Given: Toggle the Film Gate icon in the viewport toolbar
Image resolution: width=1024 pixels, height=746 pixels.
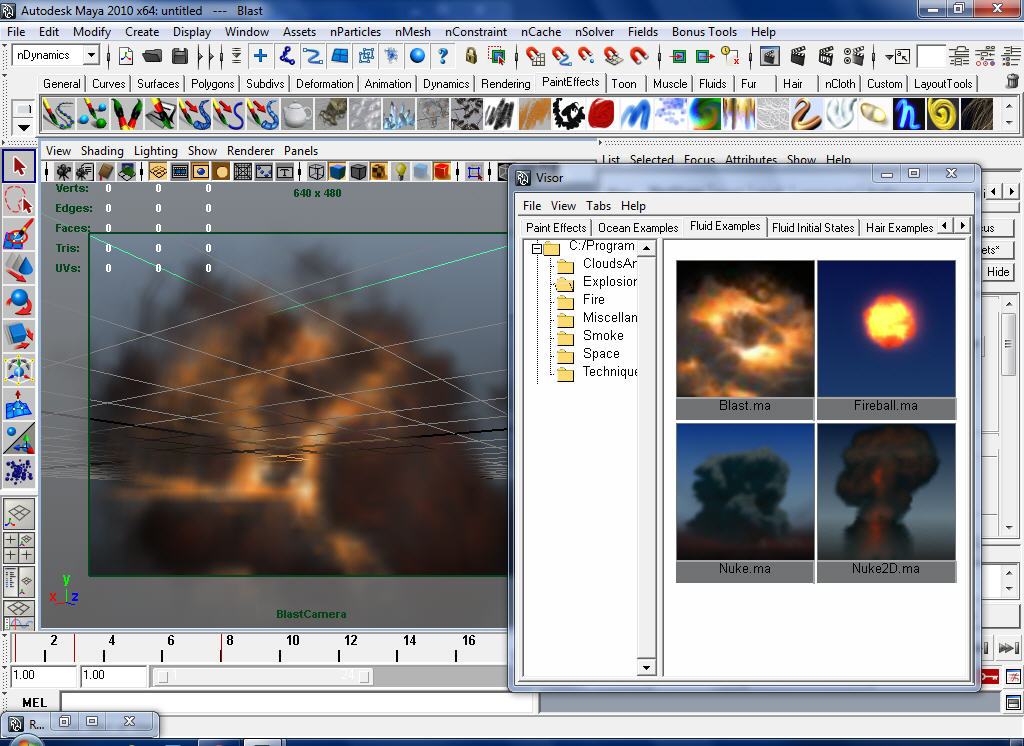Looking at the screenshot, I should point(180,172).
